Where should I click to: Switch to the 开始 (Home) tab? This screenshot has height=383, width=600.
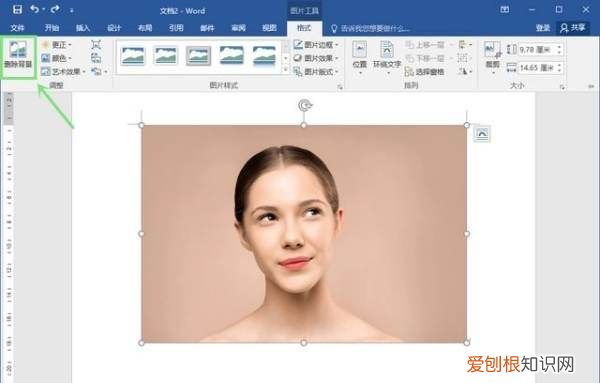(52, 28)
